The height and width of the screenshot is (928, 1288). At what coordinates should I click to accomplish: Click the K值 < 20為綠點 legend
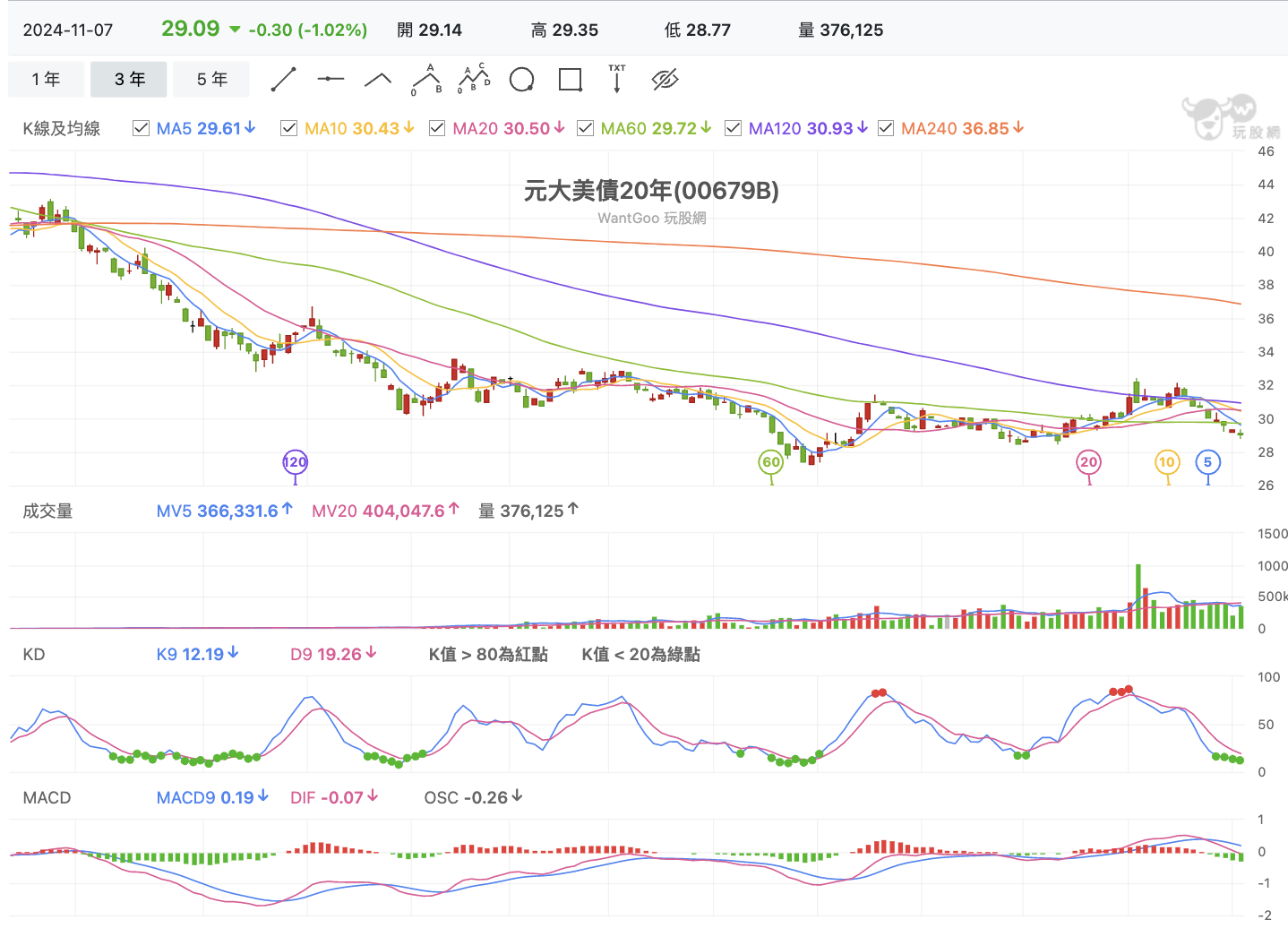click(x=641, y=655)
